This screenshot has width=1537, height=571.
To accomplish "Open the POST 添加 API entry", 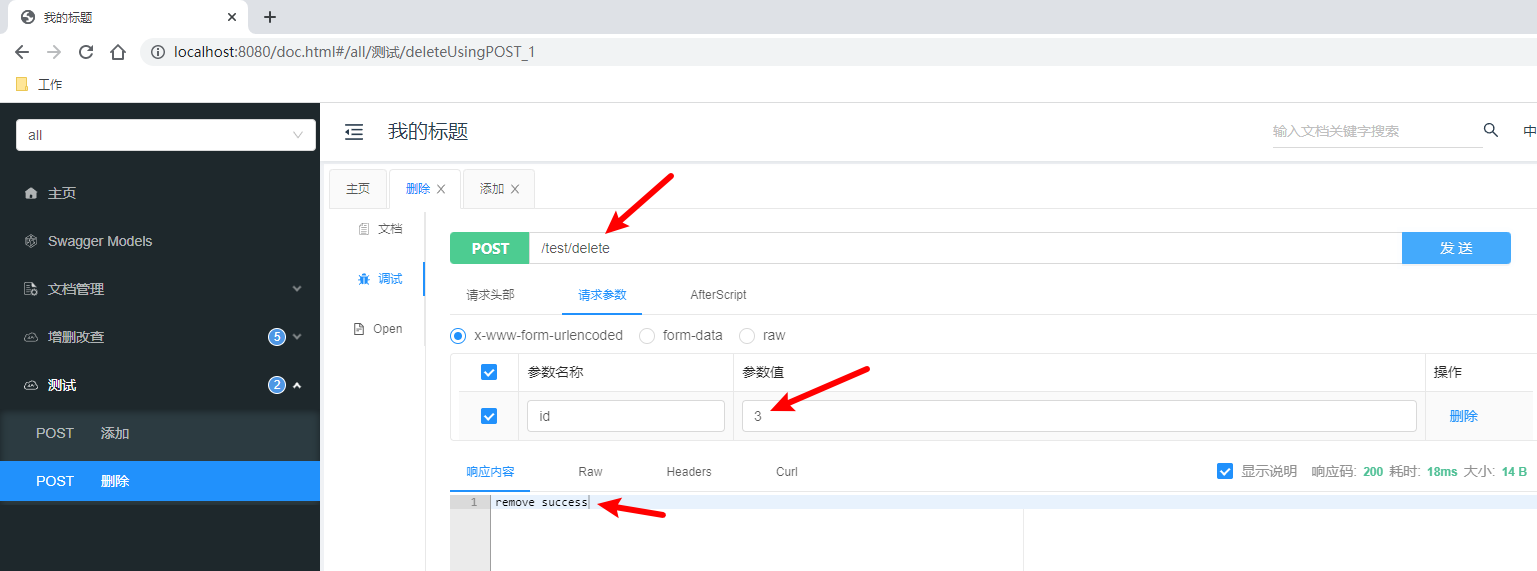I will click(160, 433).
